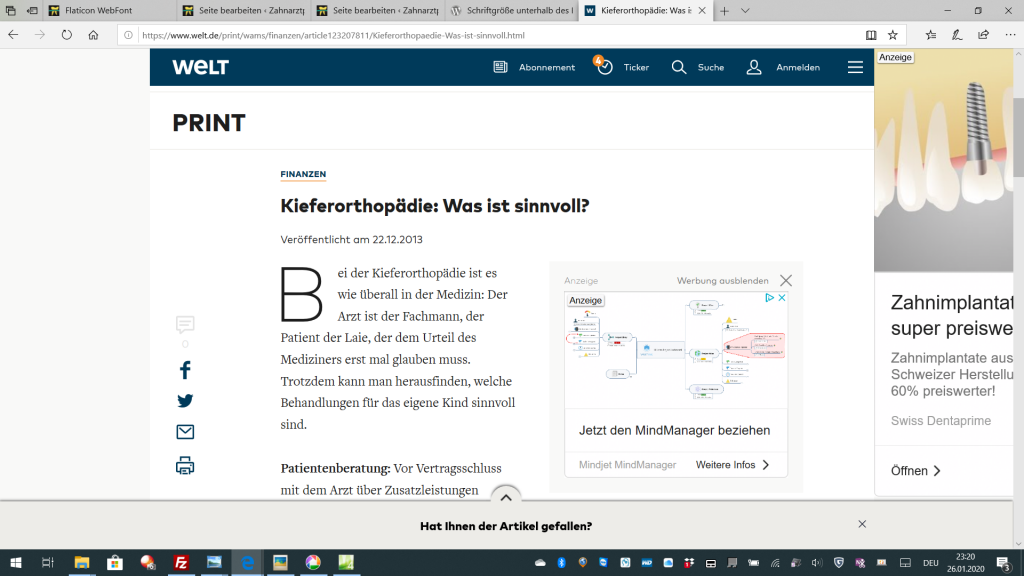Image resolution: width=1024 pixels, height=576 pixels.
Task: Open the Windows Start menu
Action: [x=16, y=562]
